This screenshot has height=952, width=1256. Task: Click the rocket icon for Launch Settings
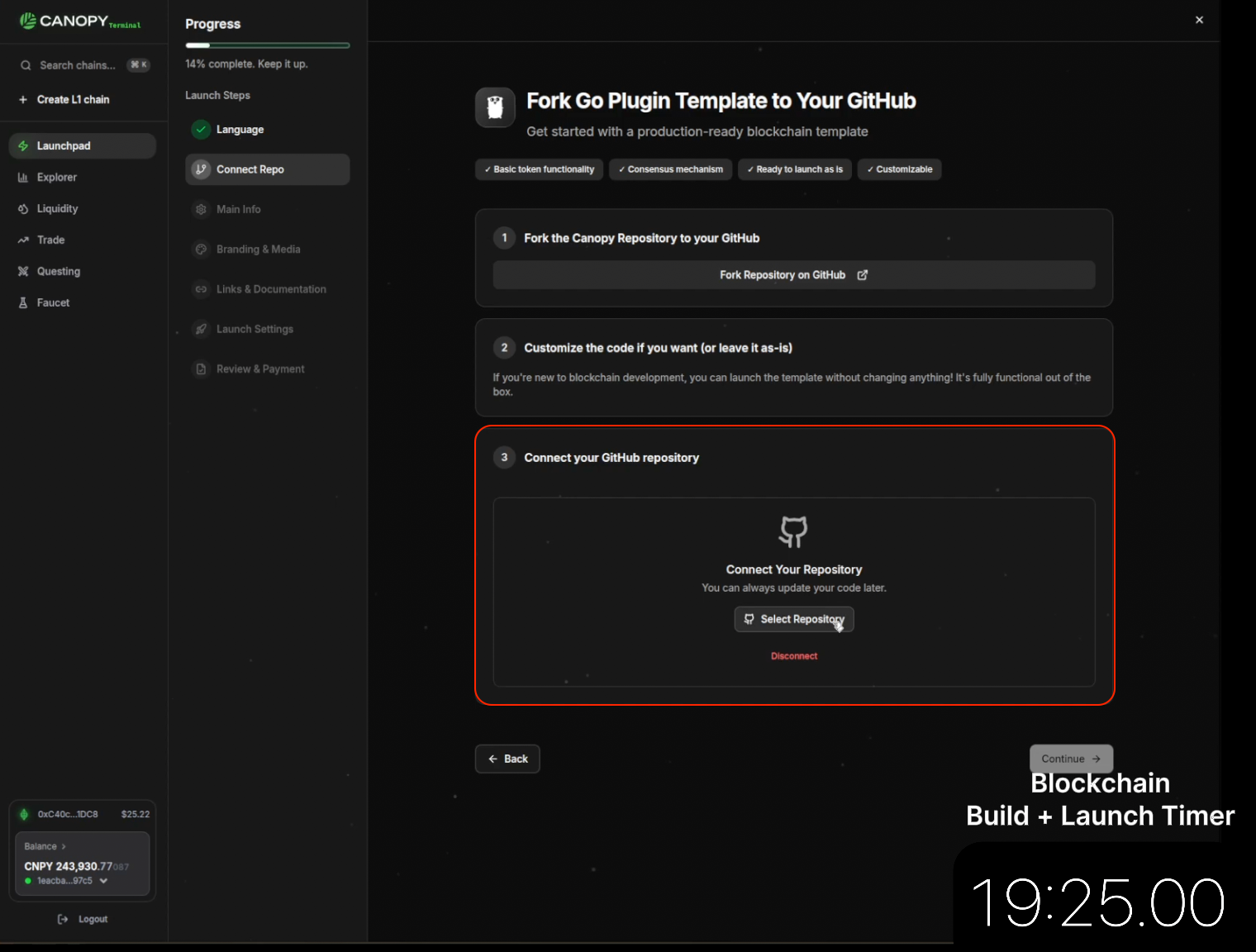click(x=201, y=329)
